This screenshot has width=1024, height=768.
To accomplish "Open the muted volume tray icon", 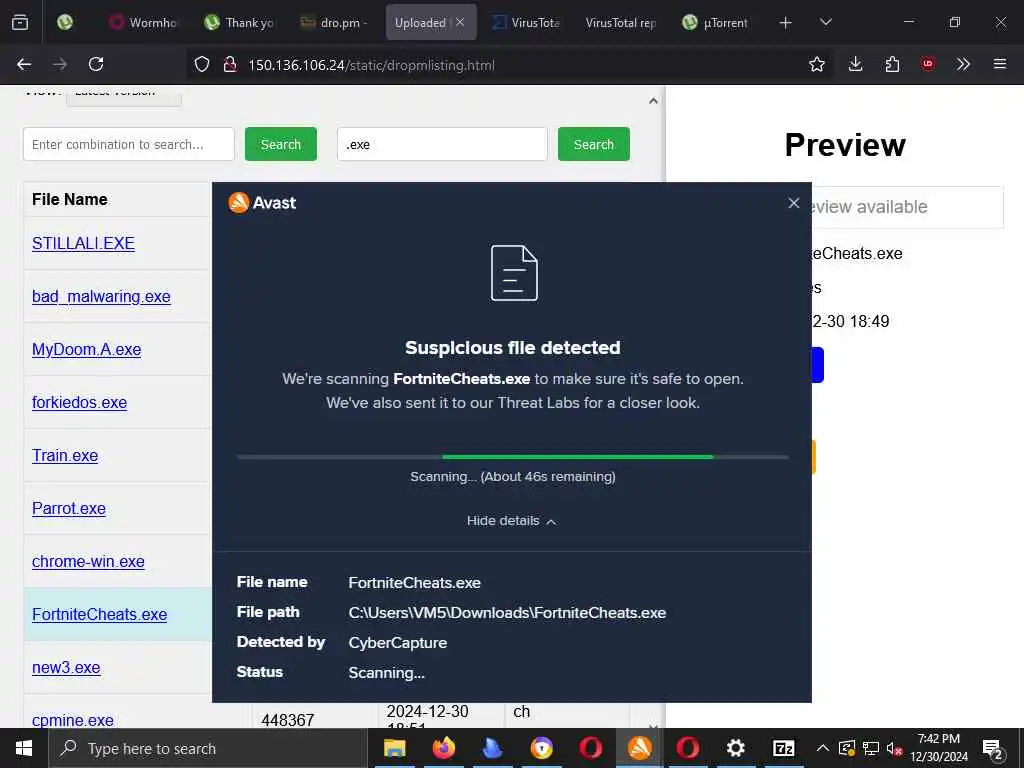I will point(895,748).
